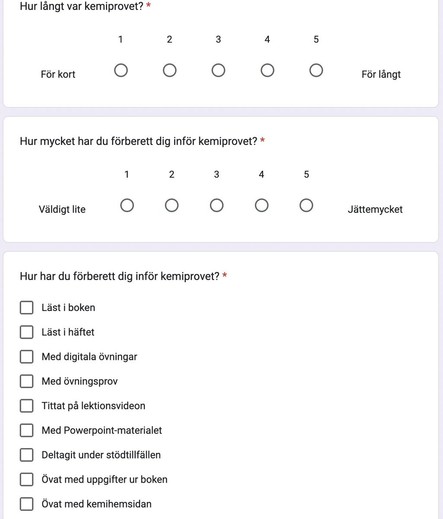Select rating 2 for 'Hur mycket har du förberett'

(172, 205)
